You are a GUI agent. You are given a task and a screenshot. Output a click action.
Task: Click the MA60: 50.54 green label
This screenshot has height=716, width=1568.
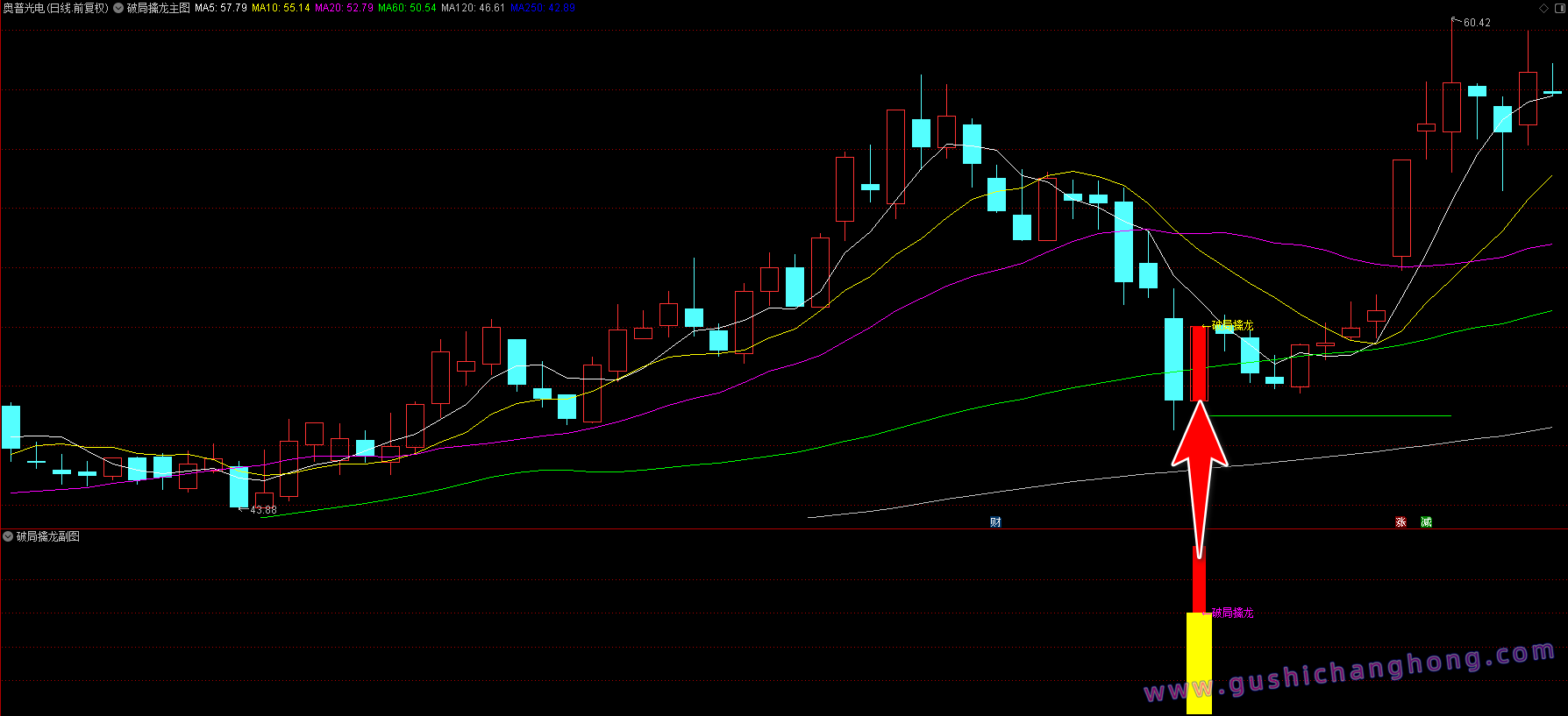(x=407, y=8)
